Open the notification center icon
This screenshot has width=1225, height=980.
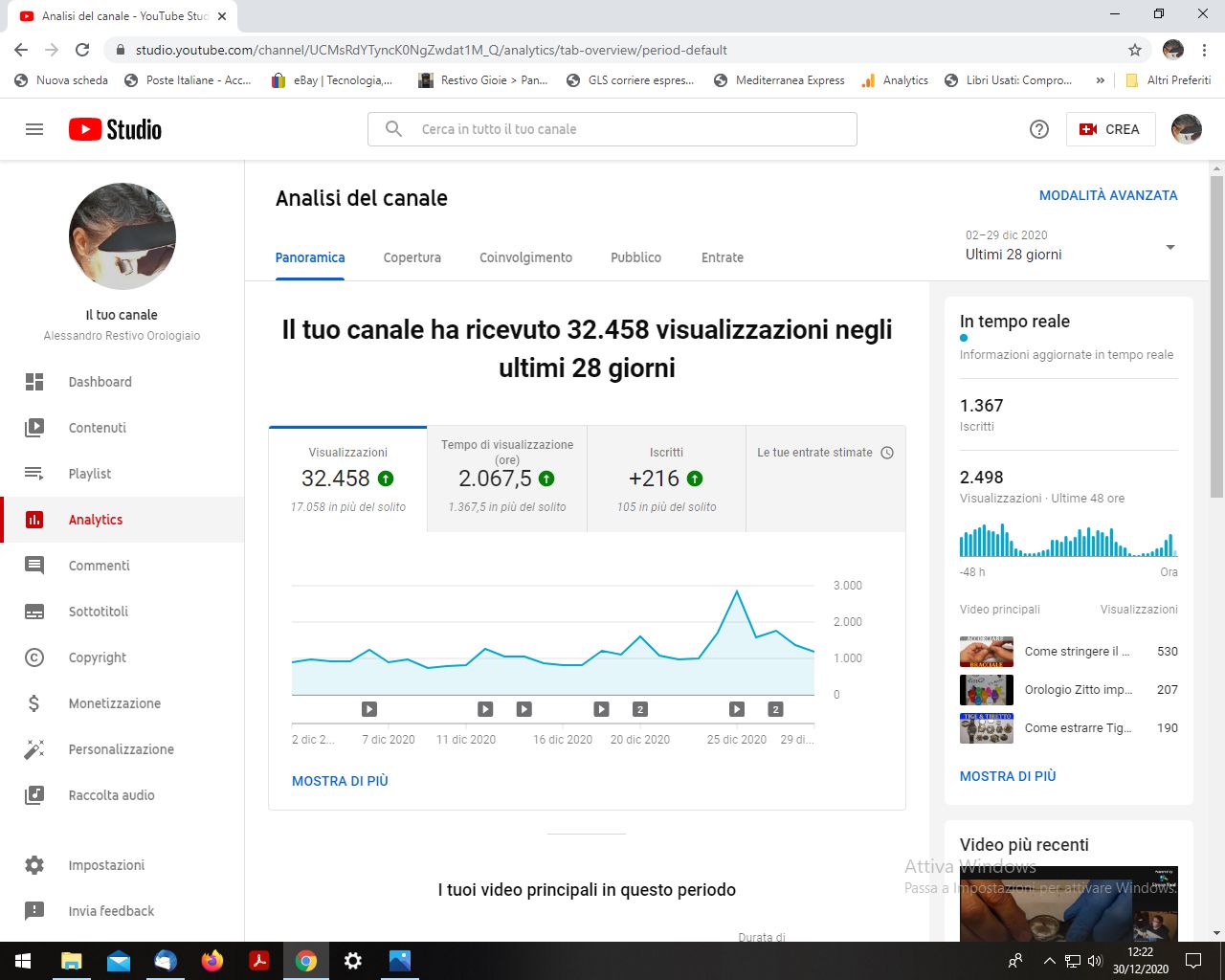[1193, 961]
